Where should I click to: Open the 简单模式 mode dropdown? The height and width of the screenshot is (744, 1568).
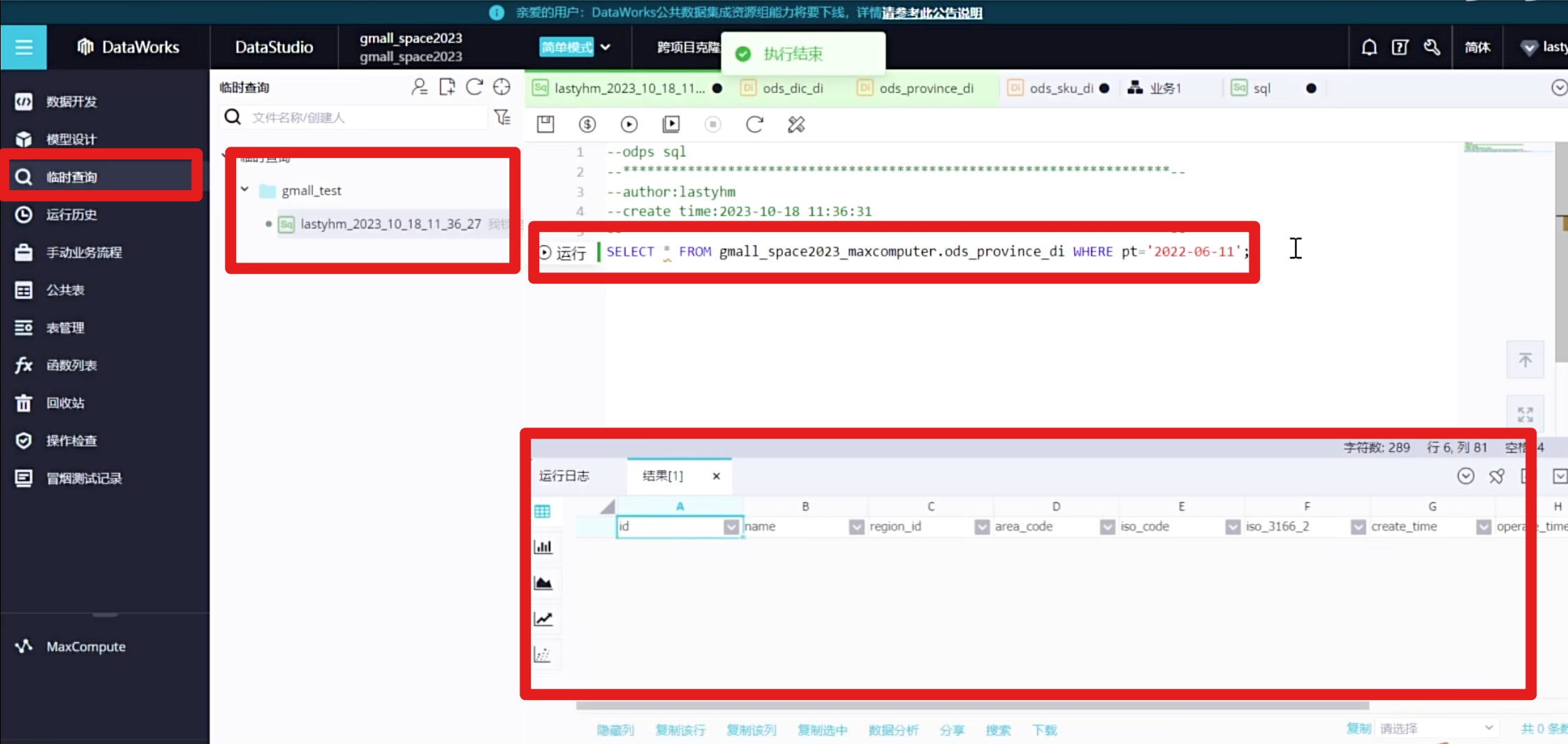tap(576, 47)
